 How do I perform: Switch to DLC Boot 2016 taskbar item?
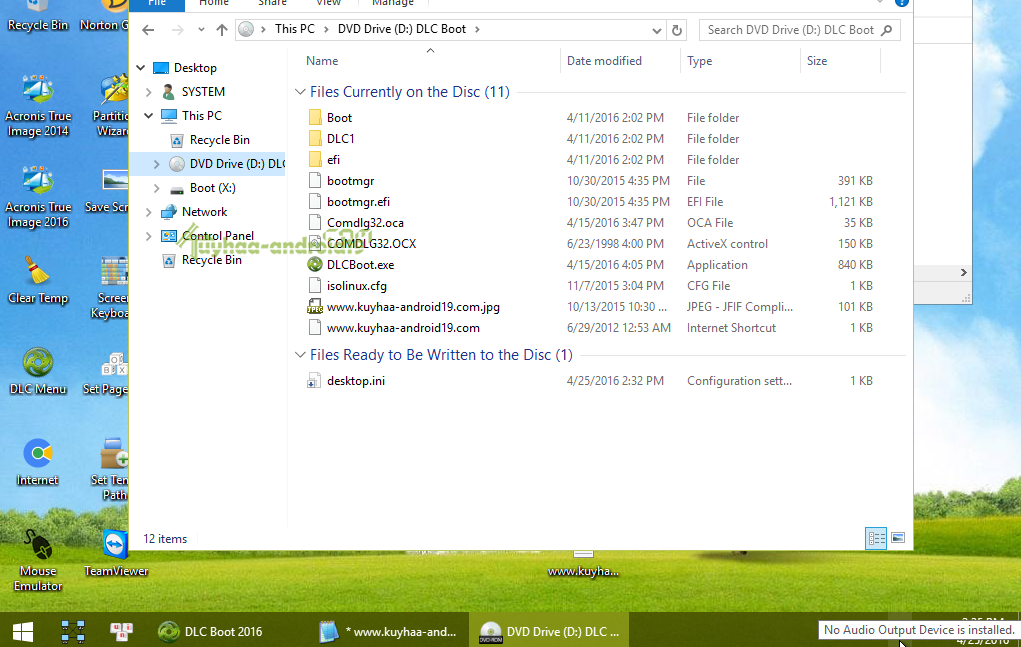pos(210,631)
